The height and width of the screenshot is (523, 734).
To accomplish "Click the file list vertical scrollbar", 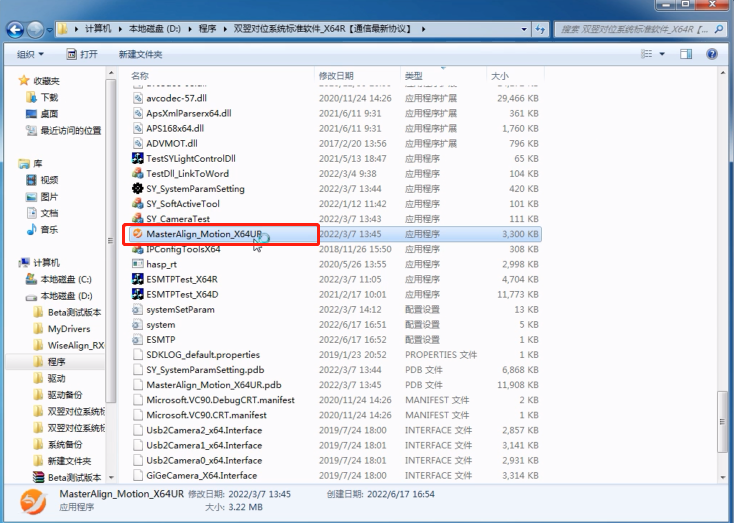I will pyautogui.click(x=722, y=300).
